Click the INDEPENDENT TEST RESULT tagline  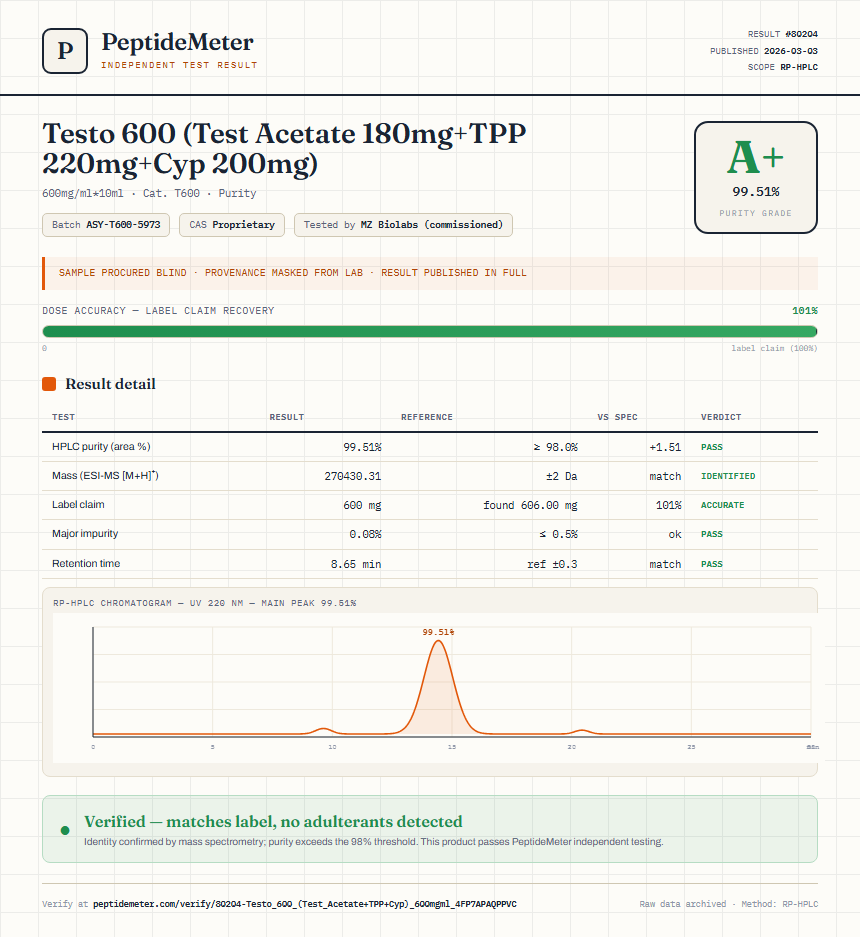coord(179,65)
